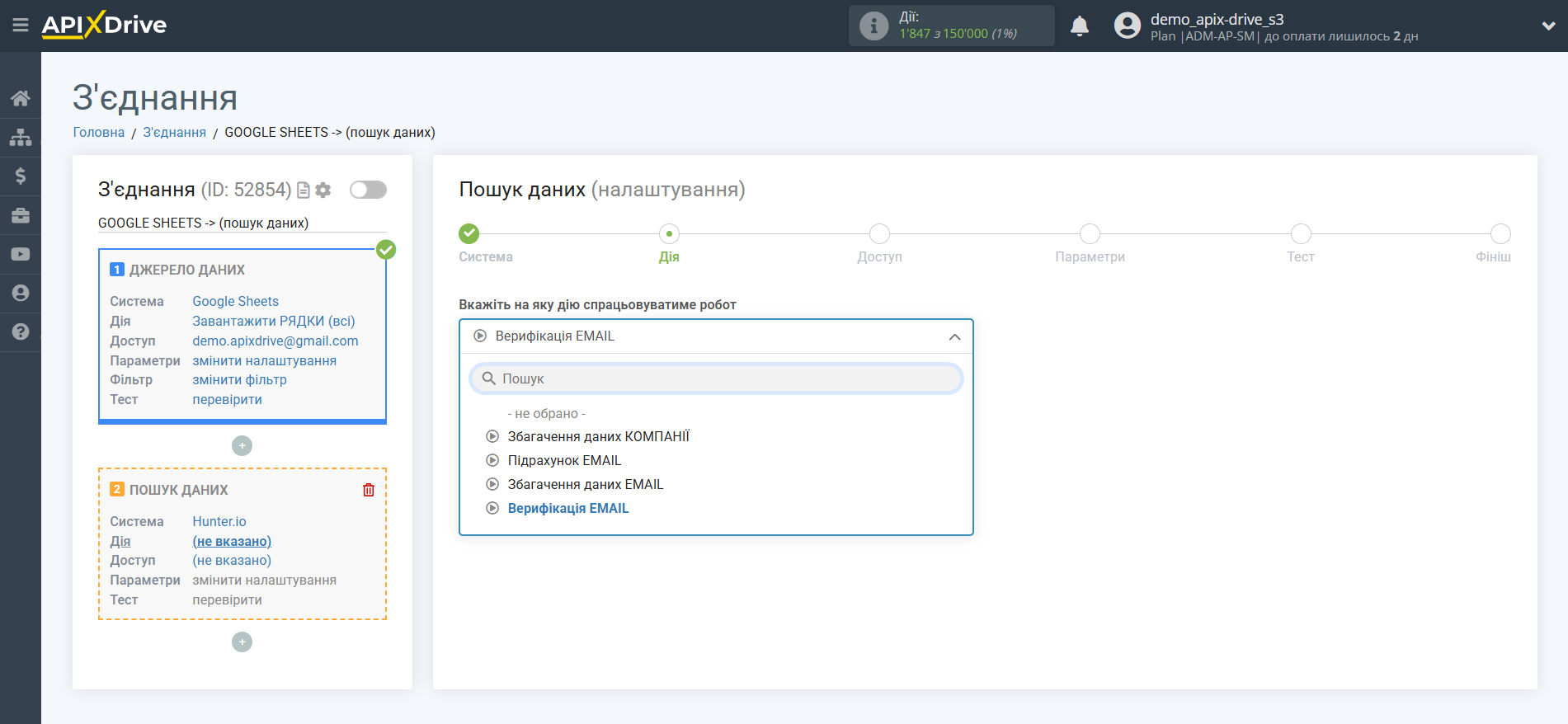Select Підрахунок EMAIL option
1568x724 pixels.
pos(564,461)
